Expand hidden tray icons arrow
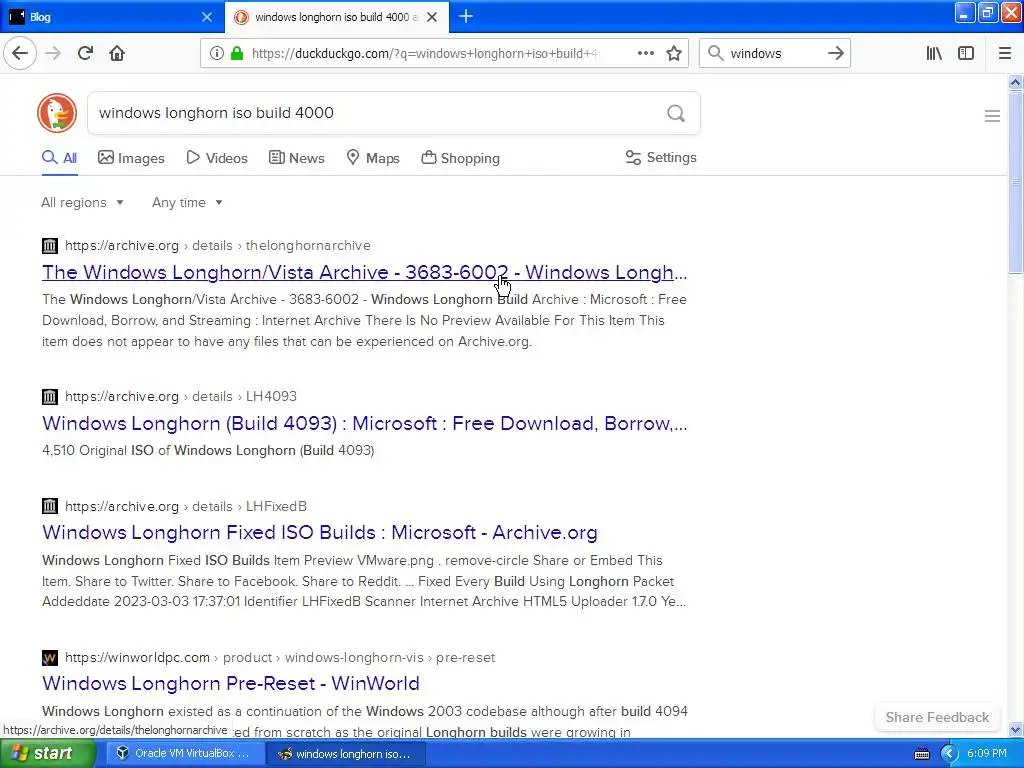This screenshot has height=768, width=1024. point(949,754)
